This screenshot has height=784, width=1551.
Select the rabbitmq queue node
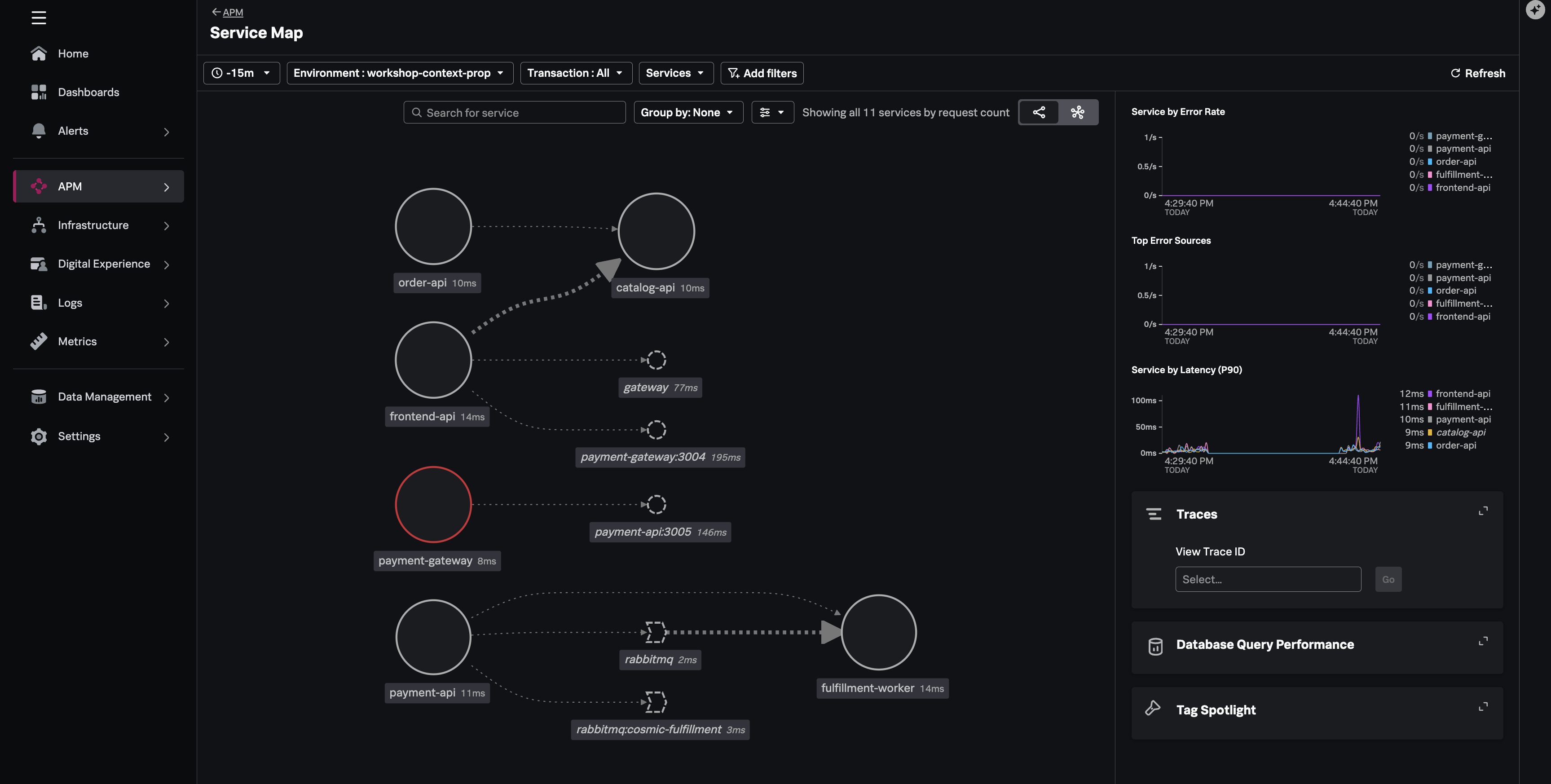click(x=656, y=632)
